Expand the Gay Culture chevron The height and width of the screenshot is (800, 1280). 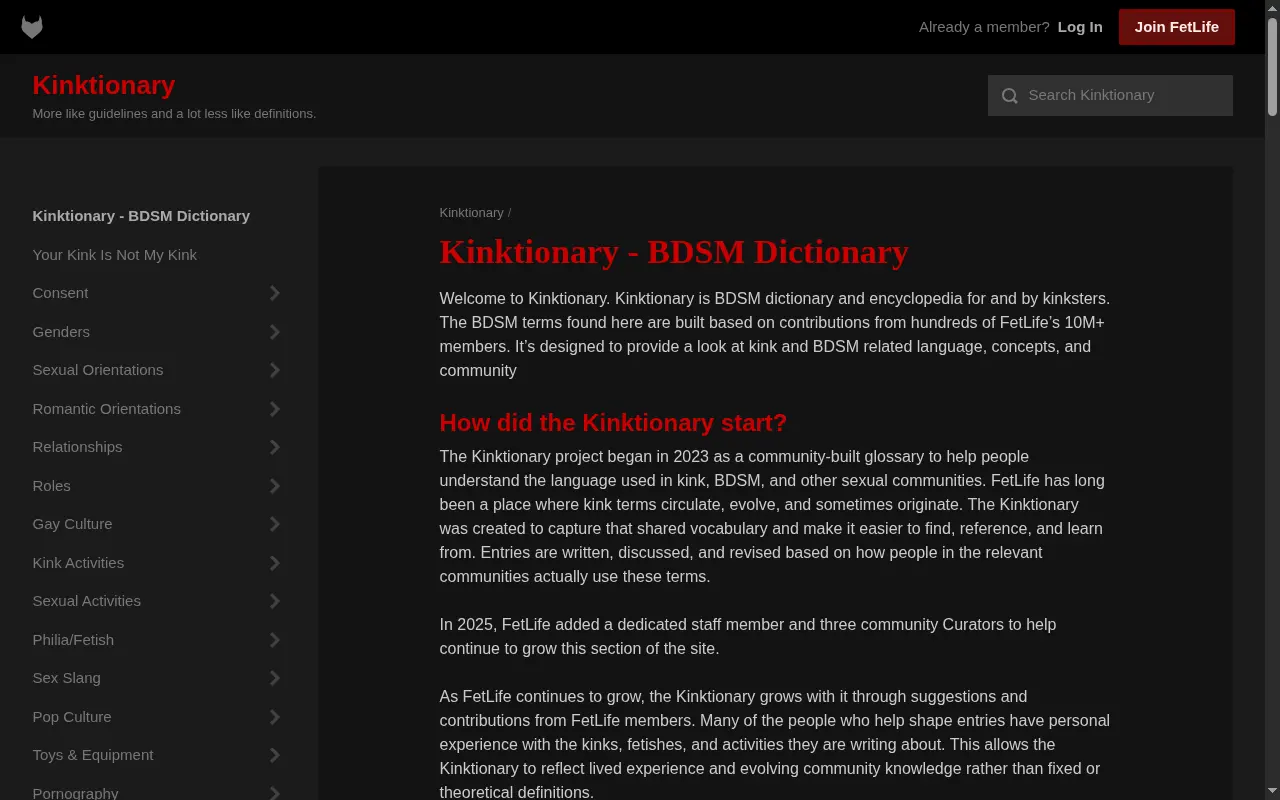coord(275,524)
